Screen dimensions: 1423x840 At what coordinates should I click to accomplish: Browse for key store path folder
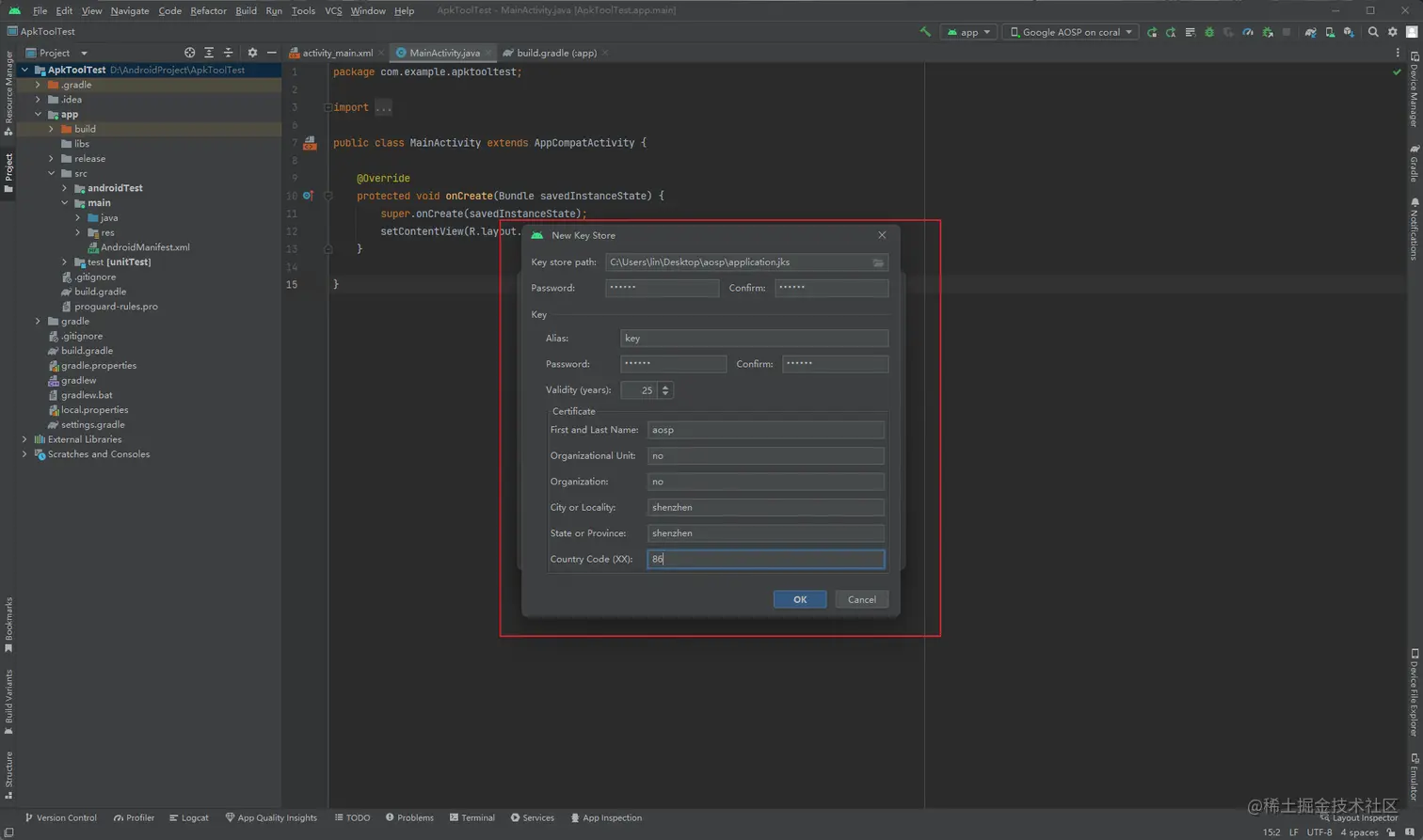[x=878, y=262]
